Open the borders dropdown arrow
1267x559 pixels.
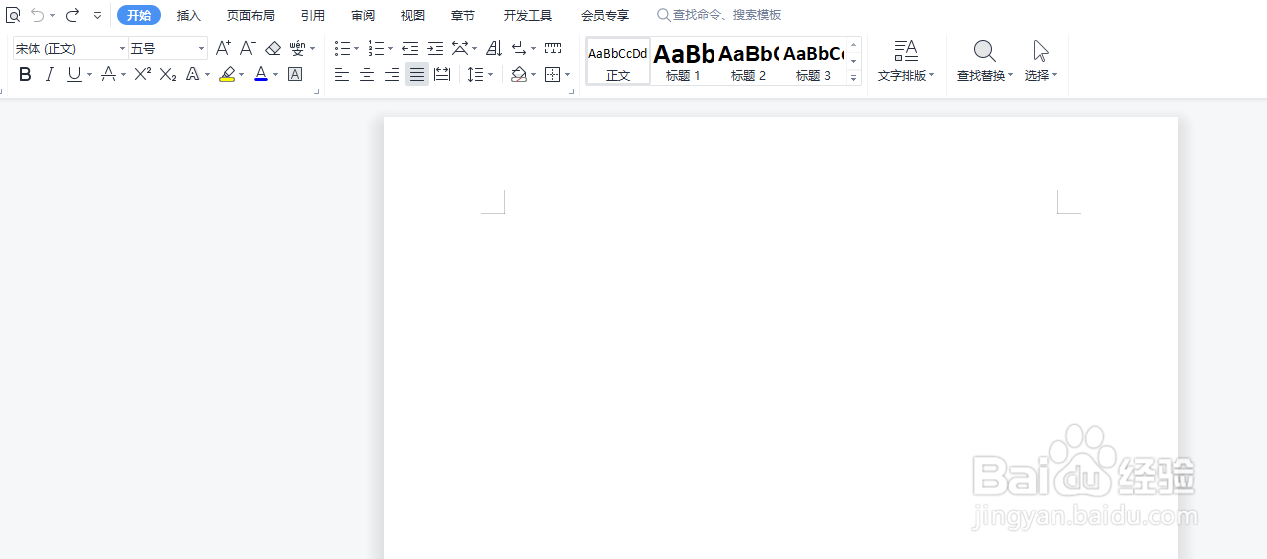click(568, 75)
